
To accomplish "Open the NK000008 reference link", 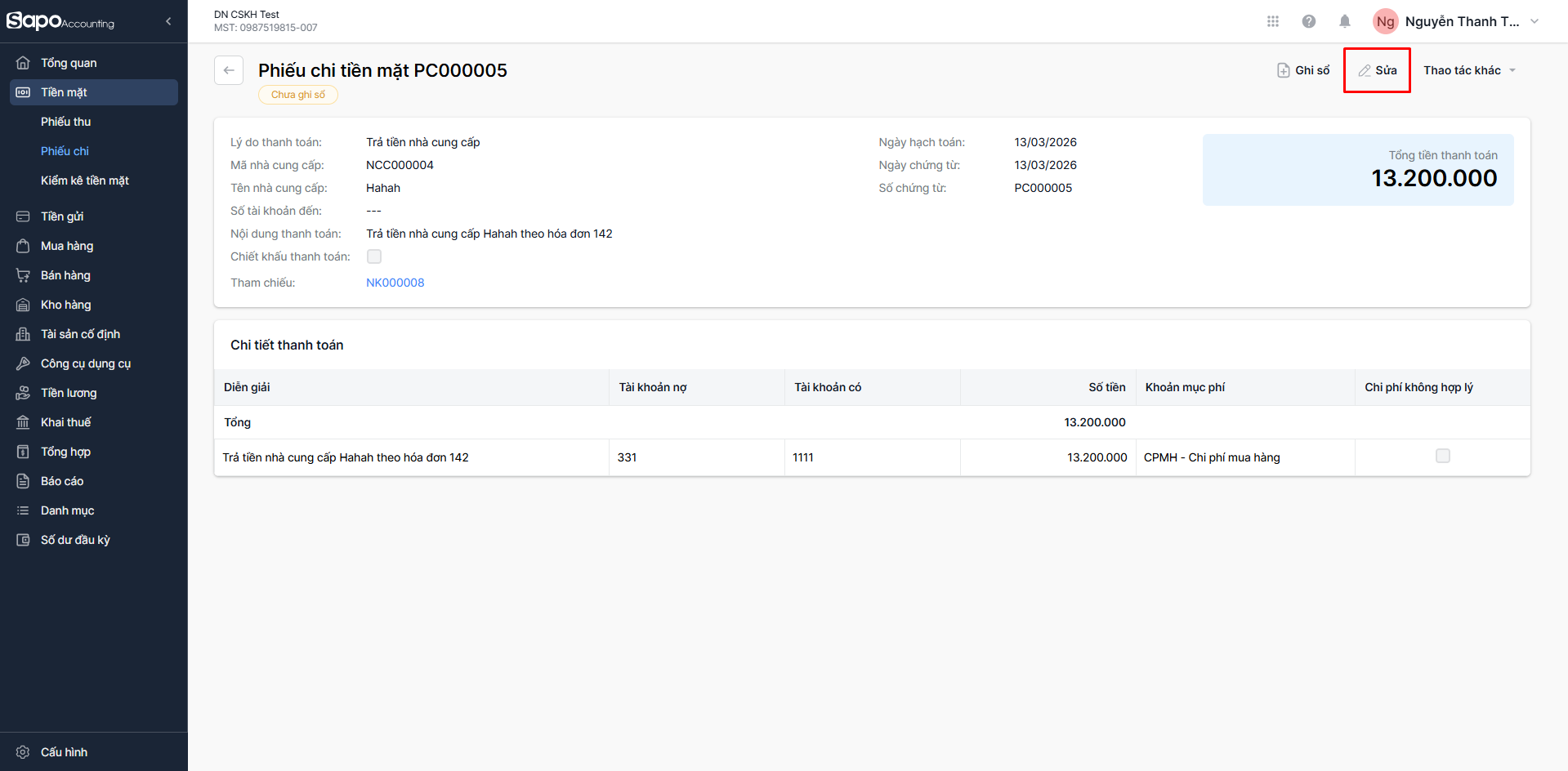I will 395,283.
